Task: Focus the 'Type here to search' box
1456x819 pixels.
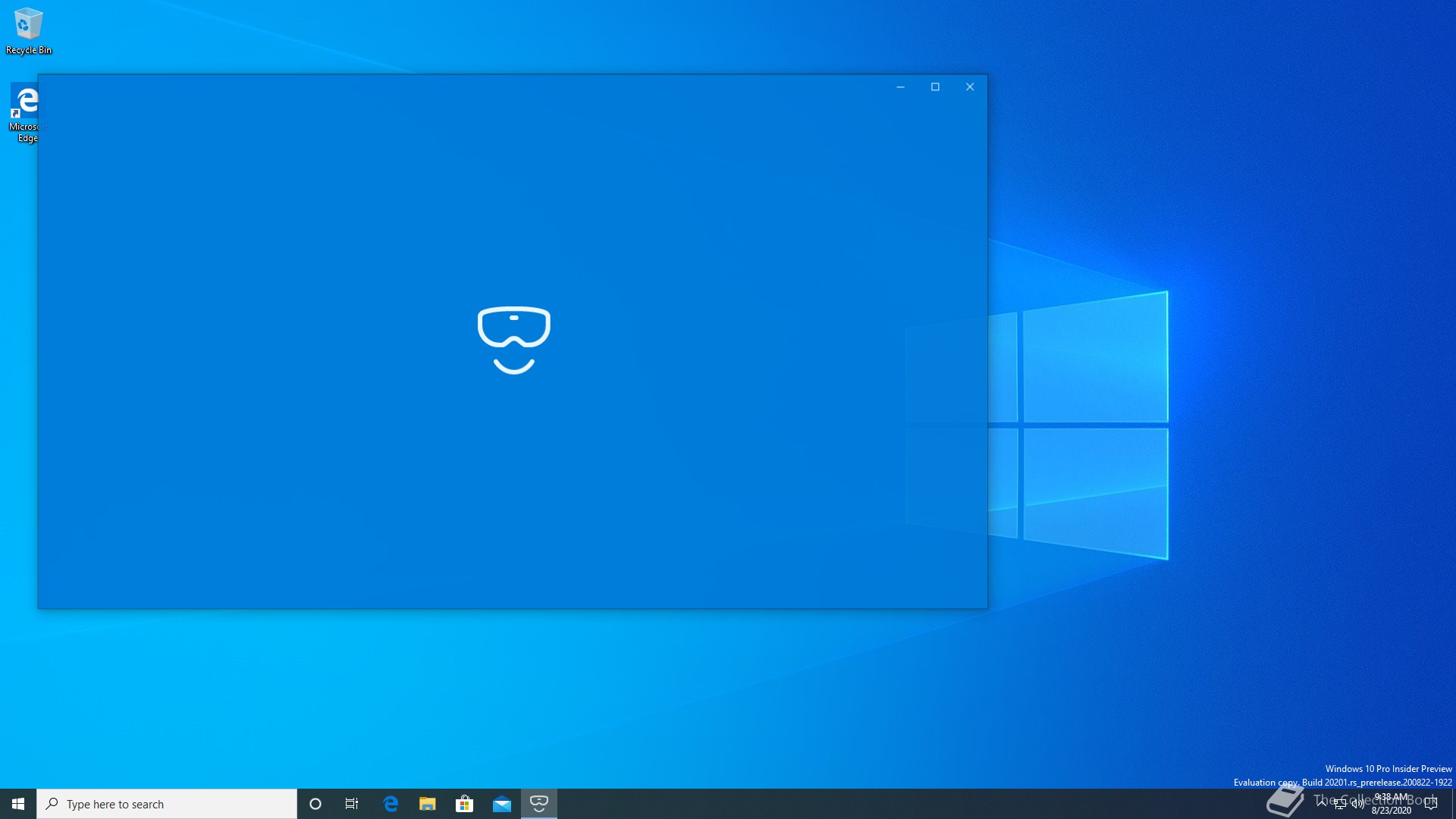Action: (167, 804)
